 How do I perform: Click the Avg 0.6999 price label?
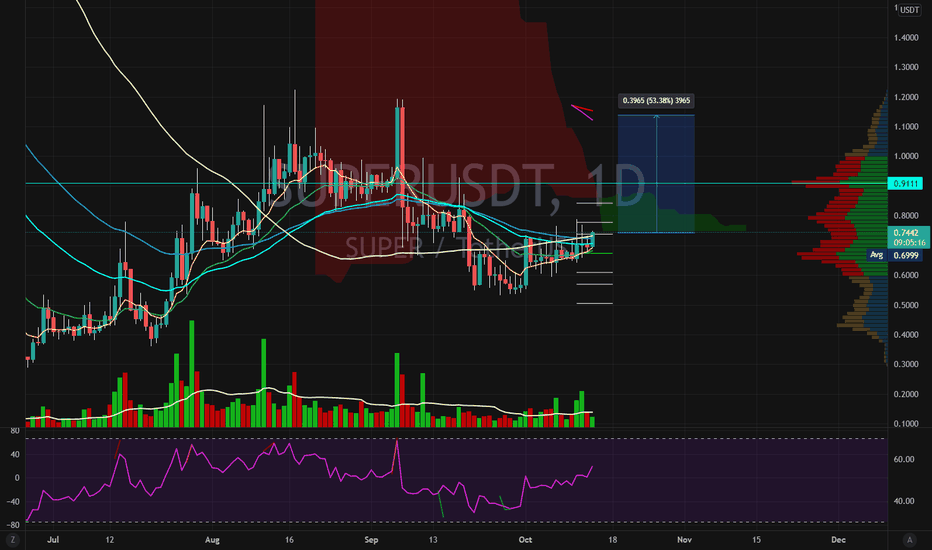coord(894,255)
